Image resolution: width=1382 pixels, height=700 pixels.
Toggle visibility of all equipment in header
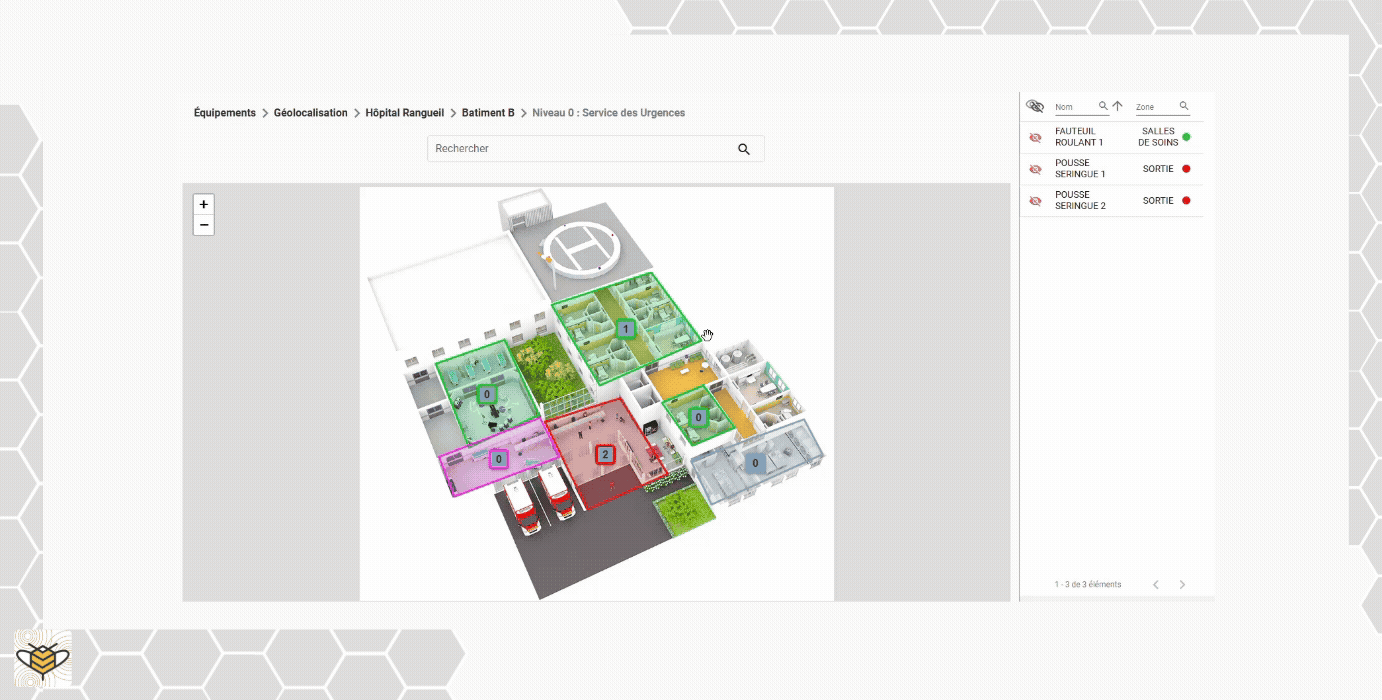1035,106
